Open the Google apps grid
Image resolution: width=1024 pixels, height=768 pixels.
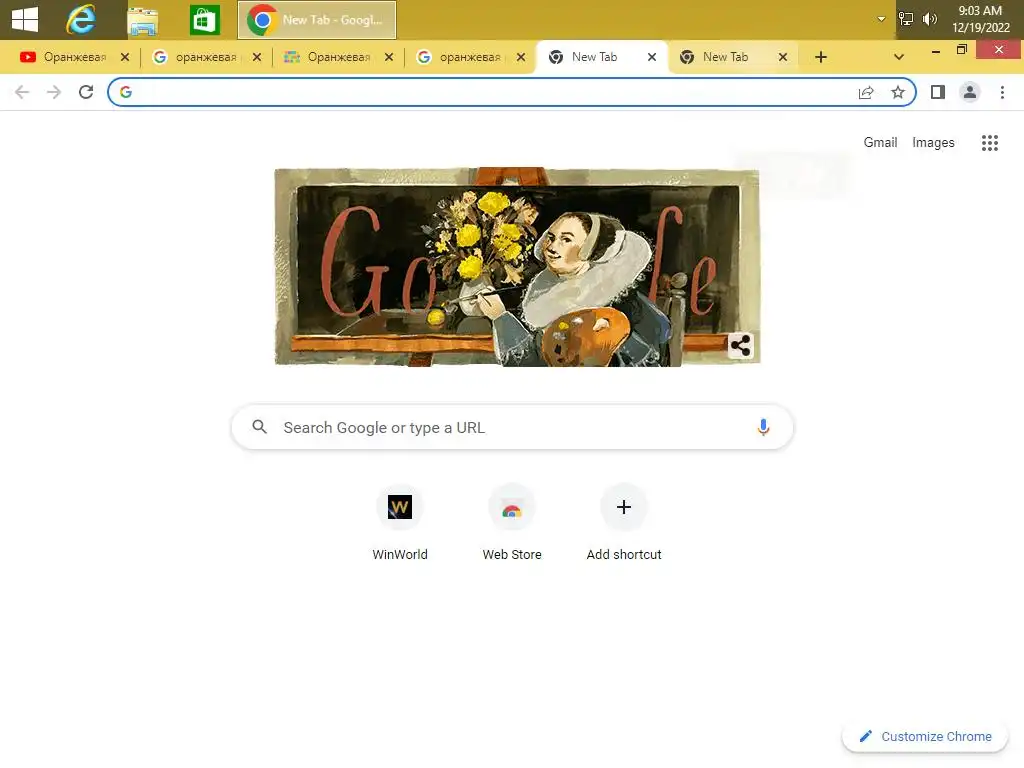tap(990, 142)
